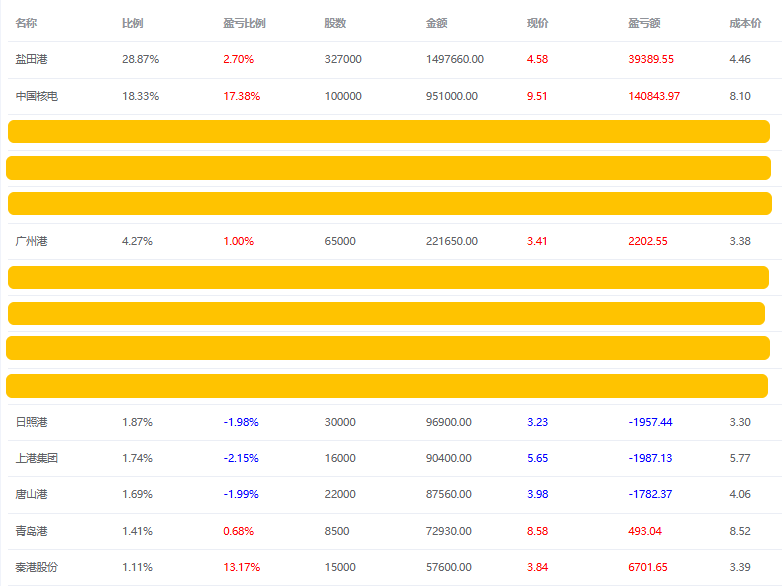Click the -1957.44 loss amount
The image size is (782, 586).
click(650, 422)
